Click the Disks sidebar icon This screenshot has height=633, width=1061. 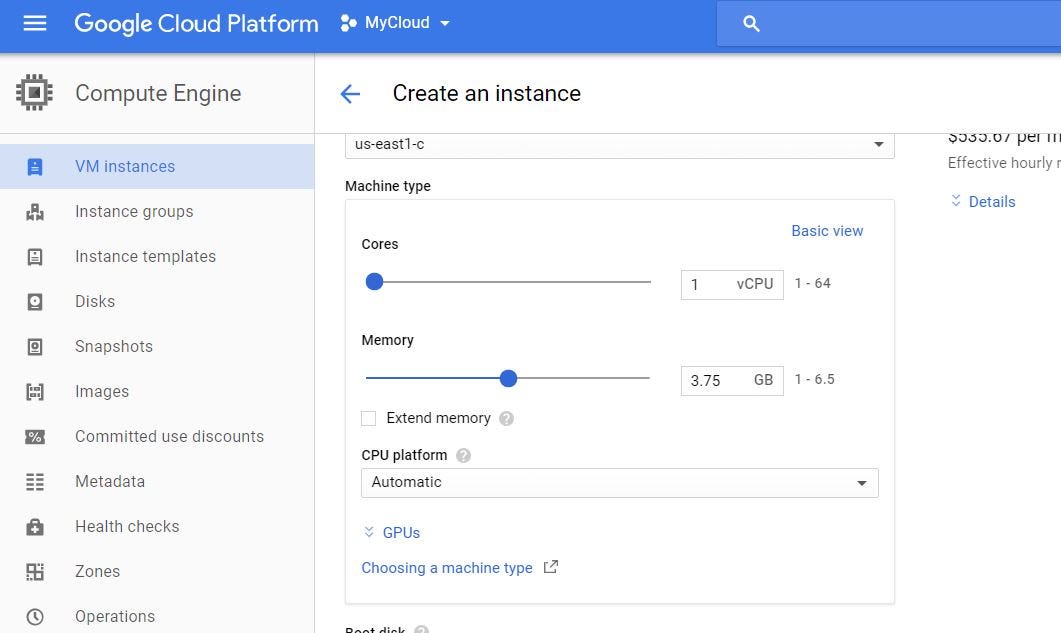tap(35, 301)
